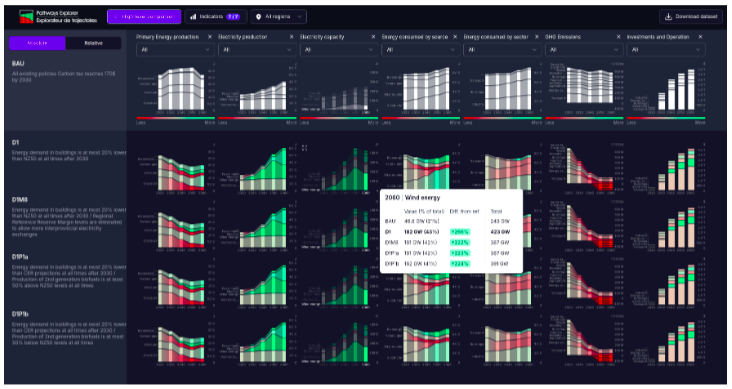
Task: Click the D1M8 difference badge in tooltip
Action: (460, 242)
